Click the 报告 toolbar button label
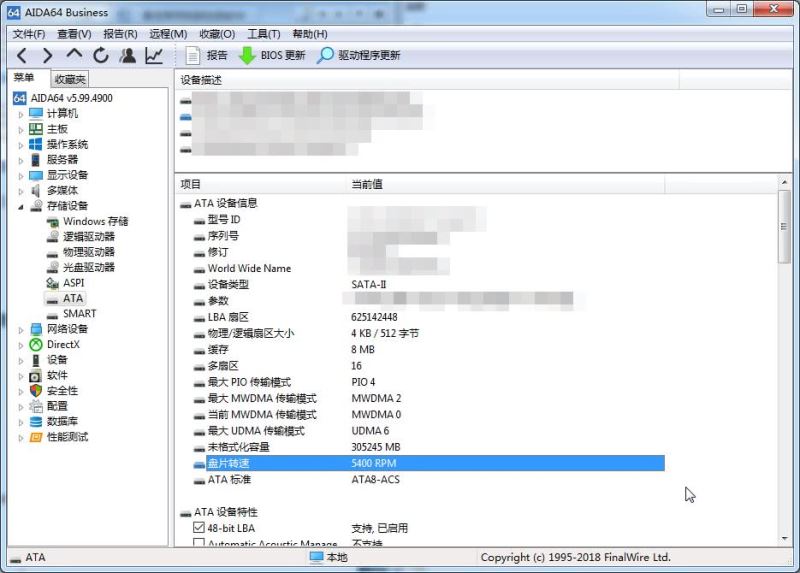Screen dimensions: 800x573 (217, 55)
